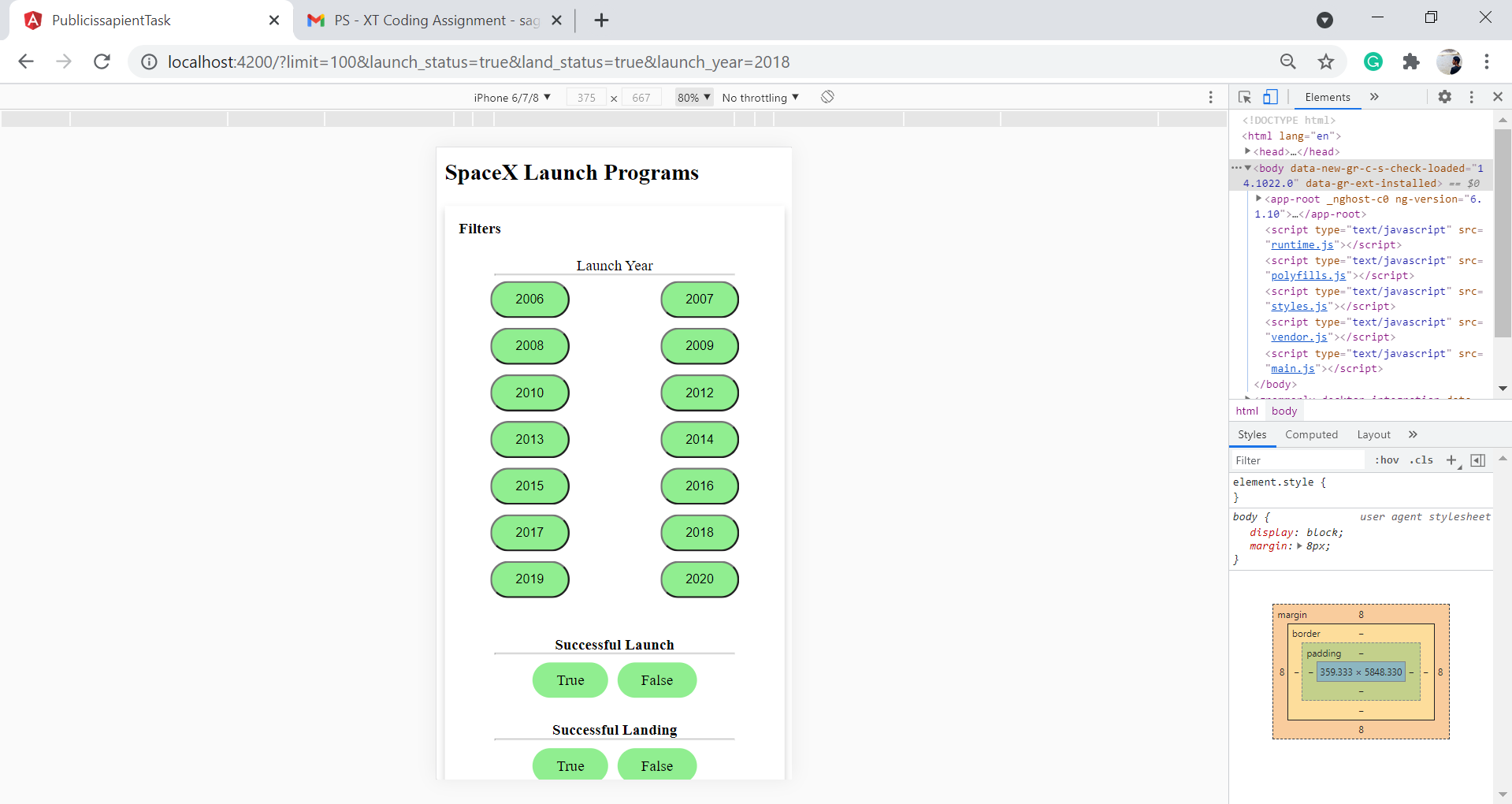The height and width of the screenshot is (804, 1512).
Task: Open the zoom percentage 80% dropdown
Action: [x=691, y=97]
